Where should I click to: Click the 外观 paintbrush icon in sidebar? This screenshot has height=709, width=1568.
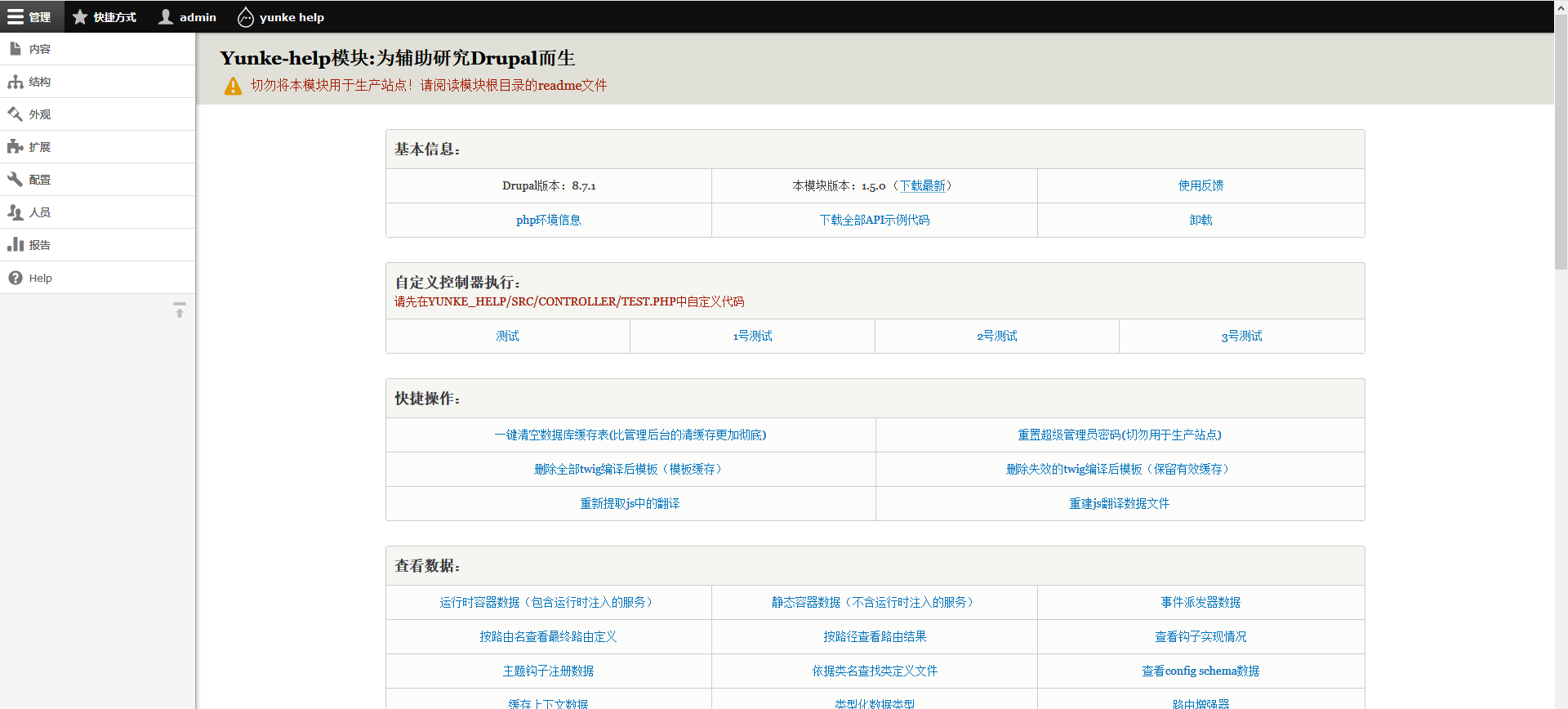(16, 114)
